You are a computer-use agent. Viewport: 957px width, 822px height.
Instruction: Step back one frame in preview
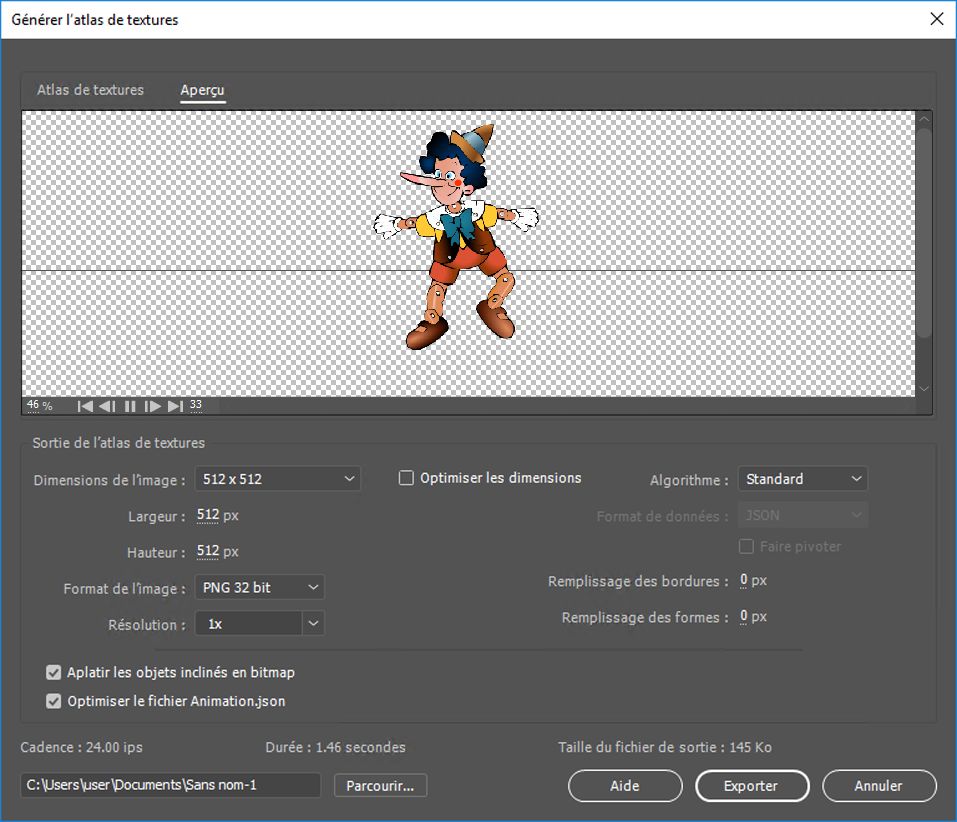coord(108,406)
